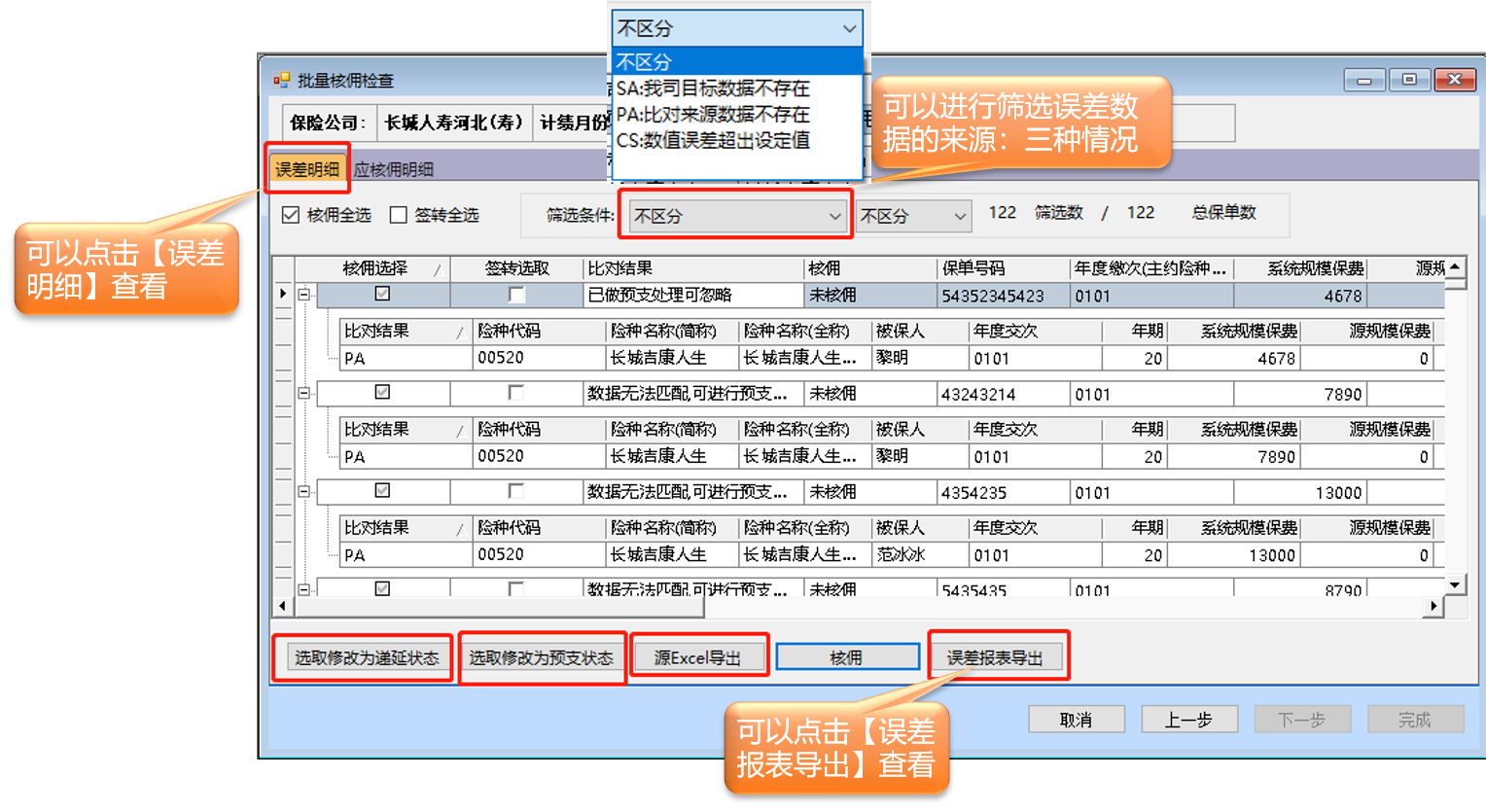Click 选取修改为预支状态 button

541,658
